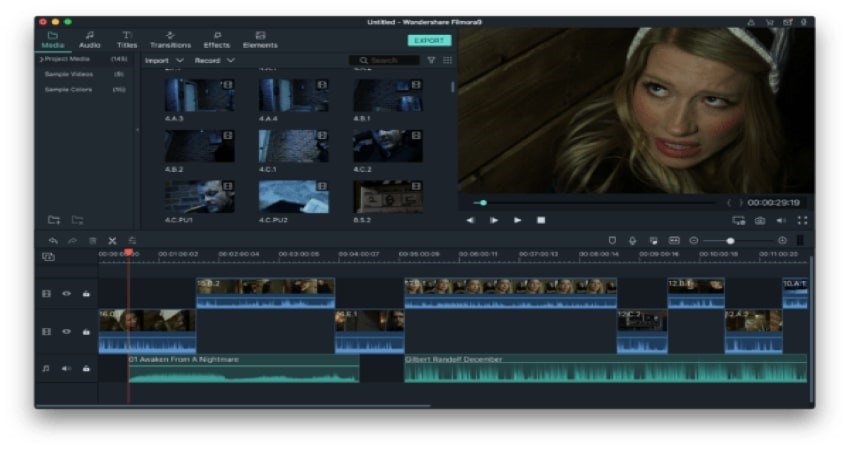Click the 4.C.2 clip name
This screenshot has width=850, height=450.
click(x=362, y=169)
